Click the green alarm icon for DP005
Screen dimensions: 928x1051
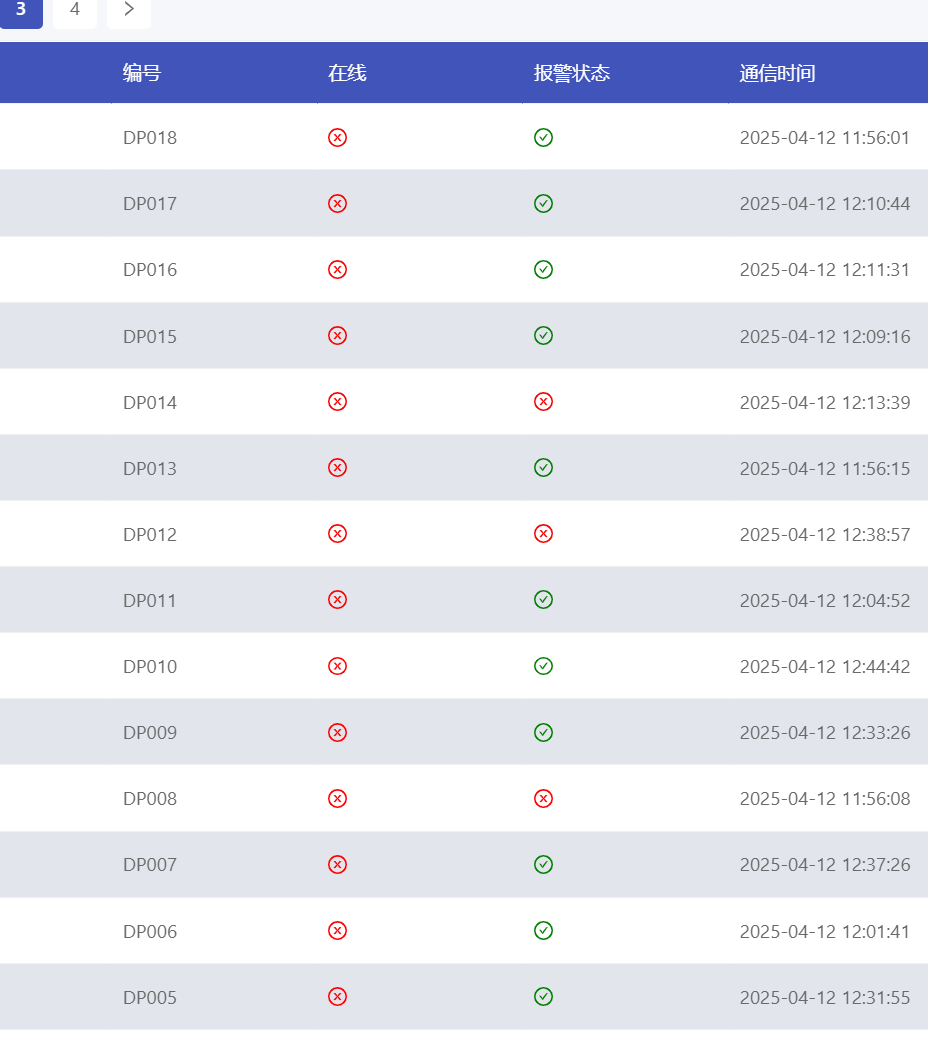[543, 996]
